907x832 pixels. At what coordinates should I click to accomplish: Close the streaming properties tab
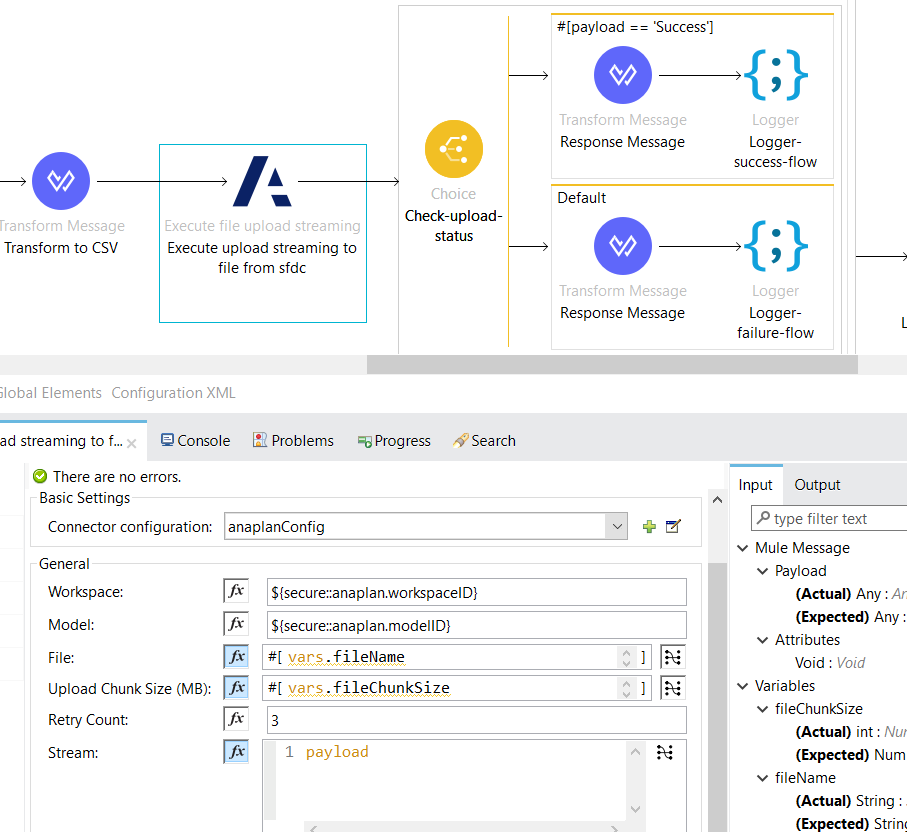coord(132,444)
